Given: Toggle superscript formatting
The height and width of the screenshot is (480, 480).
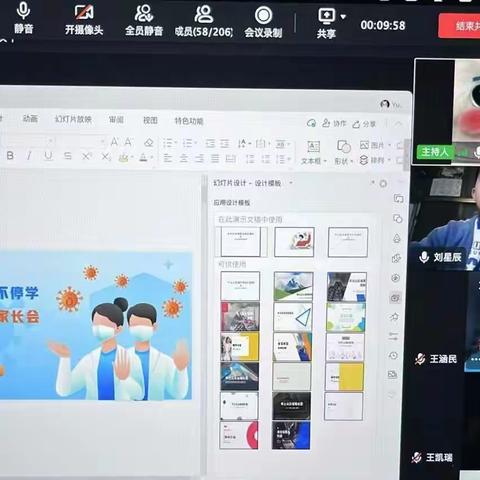Looking at the screenshot, I should tap(87, 156).
